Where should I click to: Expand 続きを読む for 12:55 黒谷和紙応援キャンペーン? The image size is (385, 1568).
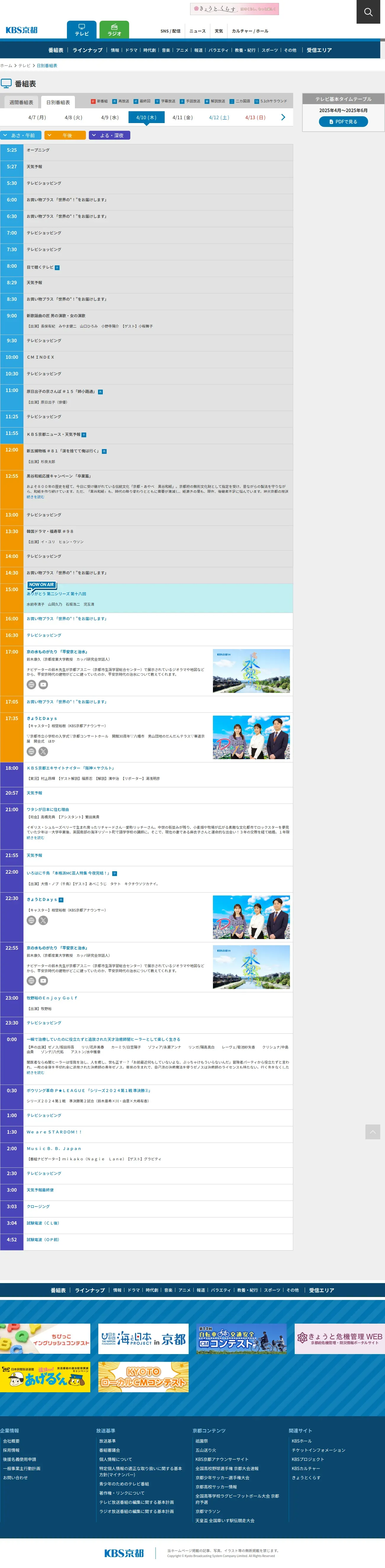(35, 497)
